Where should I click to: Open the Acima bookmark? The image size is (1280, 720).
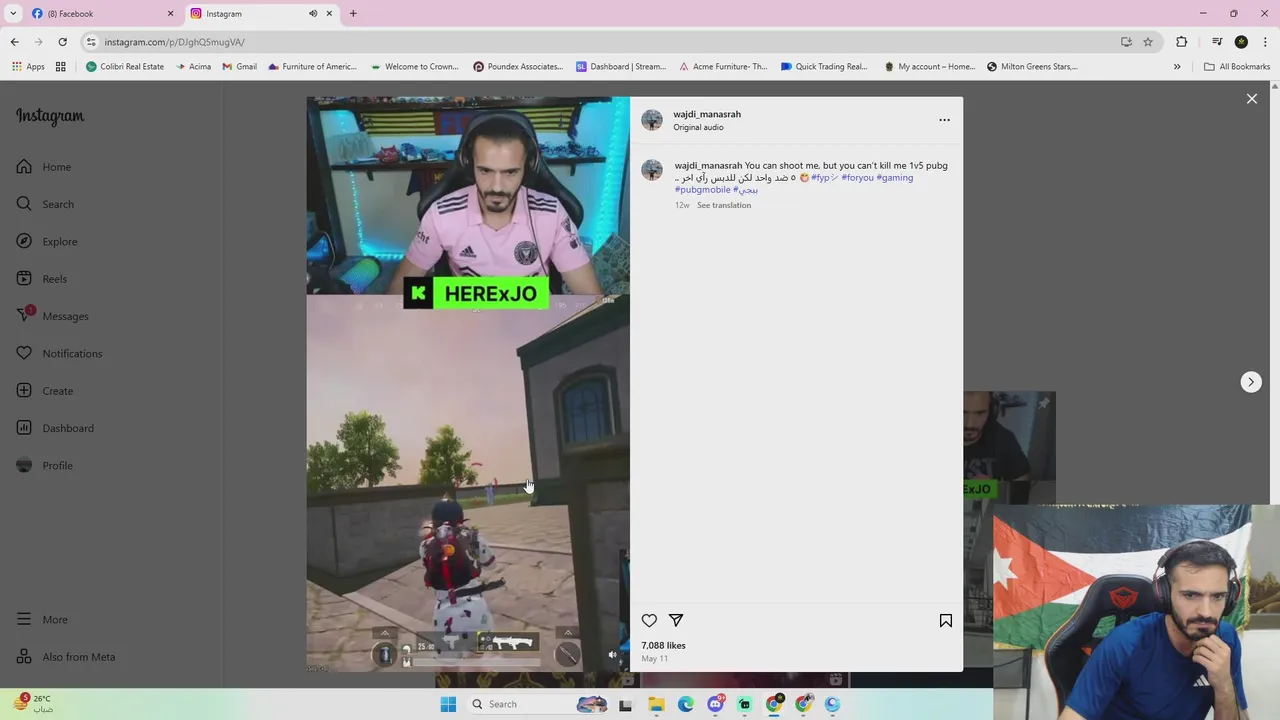point(193,67)
